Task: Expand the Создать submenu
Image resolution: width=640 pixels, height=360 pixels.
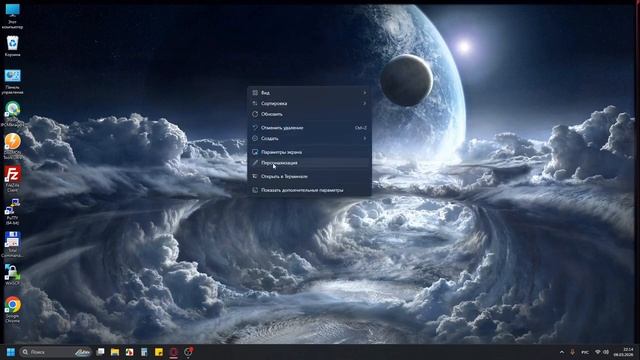Action: [309, 138]
